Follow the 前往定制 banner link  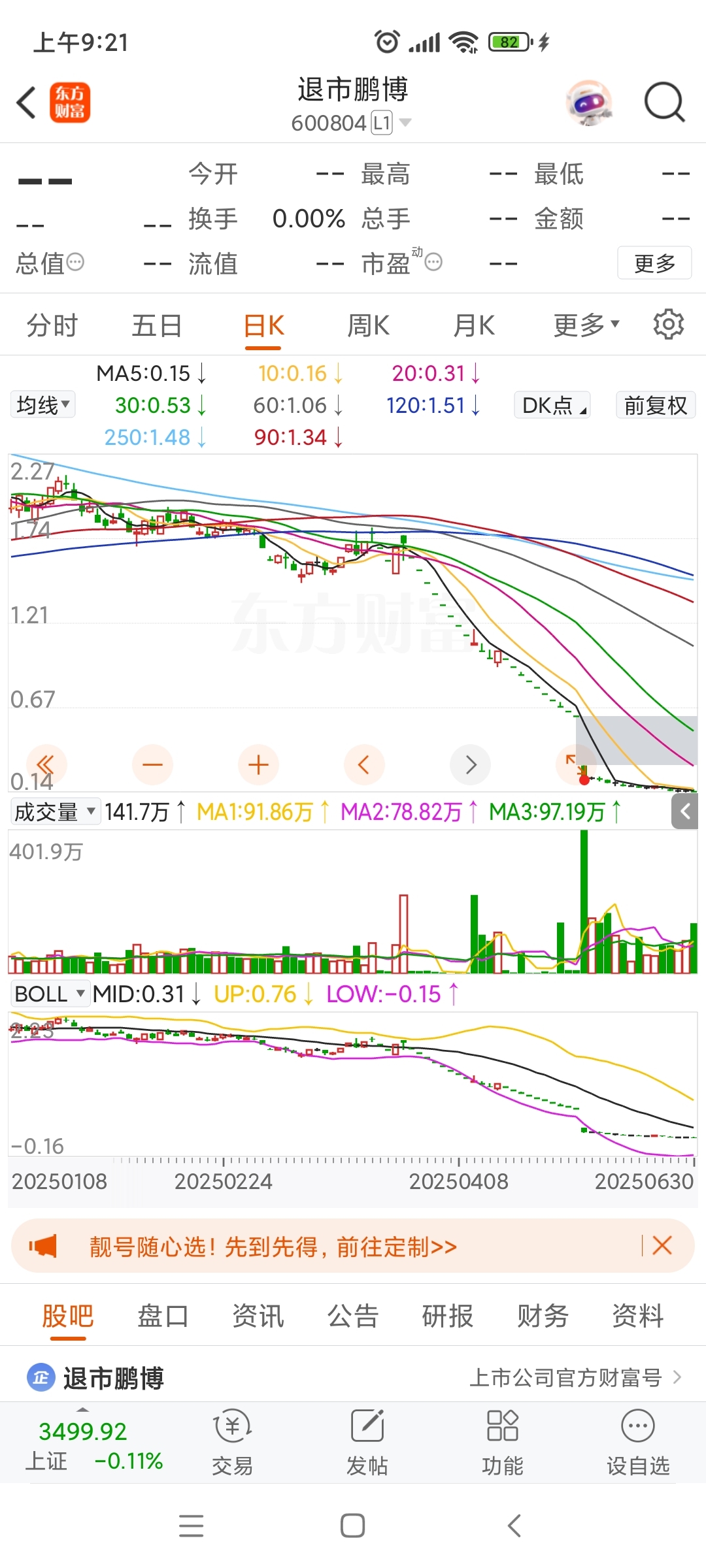[x=397, y=1247]
